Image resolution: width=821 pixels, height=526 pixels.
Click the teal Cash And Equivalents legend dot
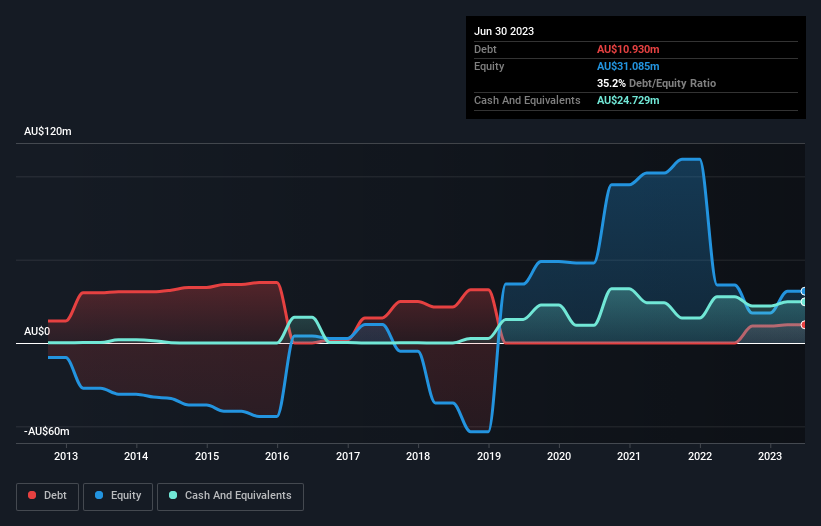(173, 495)
